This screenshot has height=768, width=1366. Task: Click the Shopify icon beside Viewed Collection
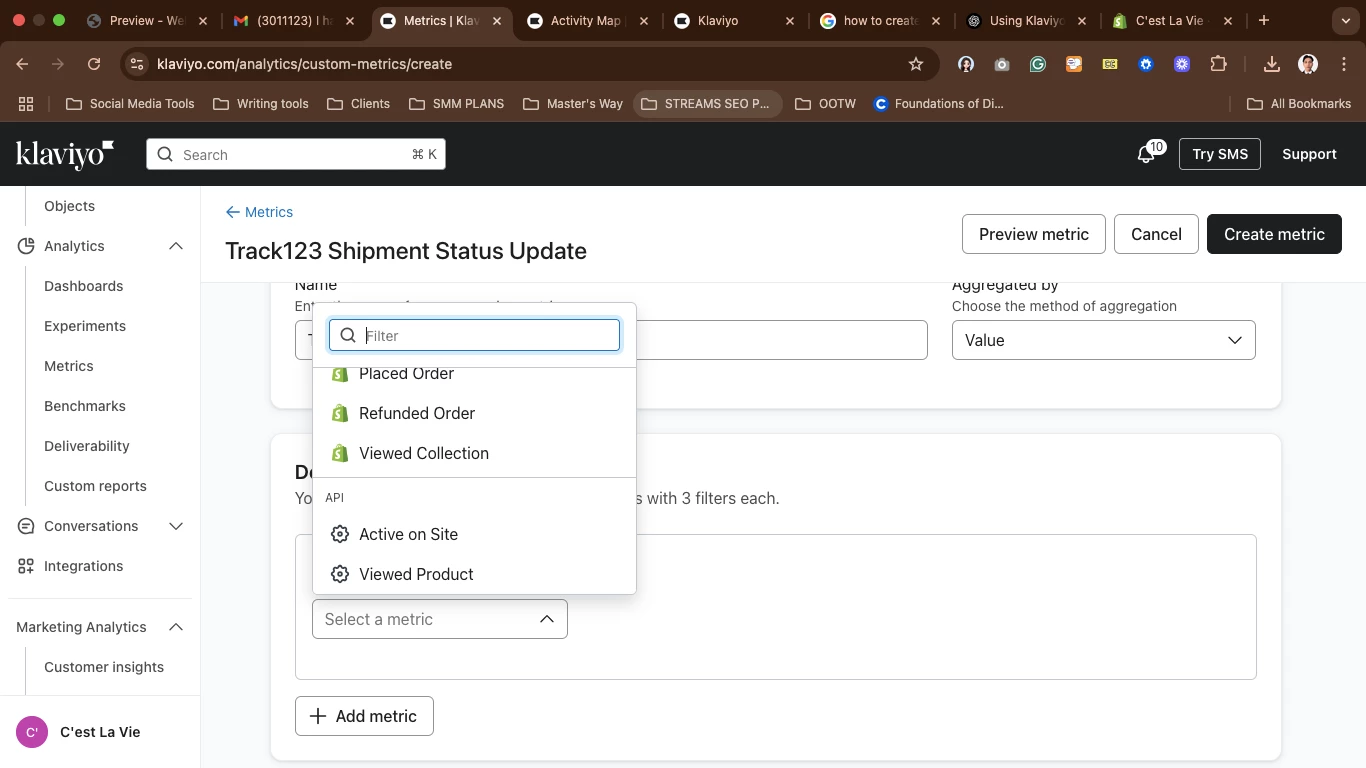point(340,453)
